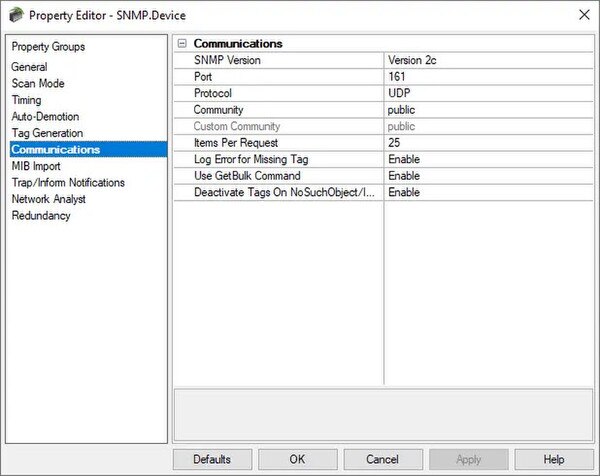Open the Scan Mode property group
This screenshot has width=600, height=476.
tap(38, 83)
